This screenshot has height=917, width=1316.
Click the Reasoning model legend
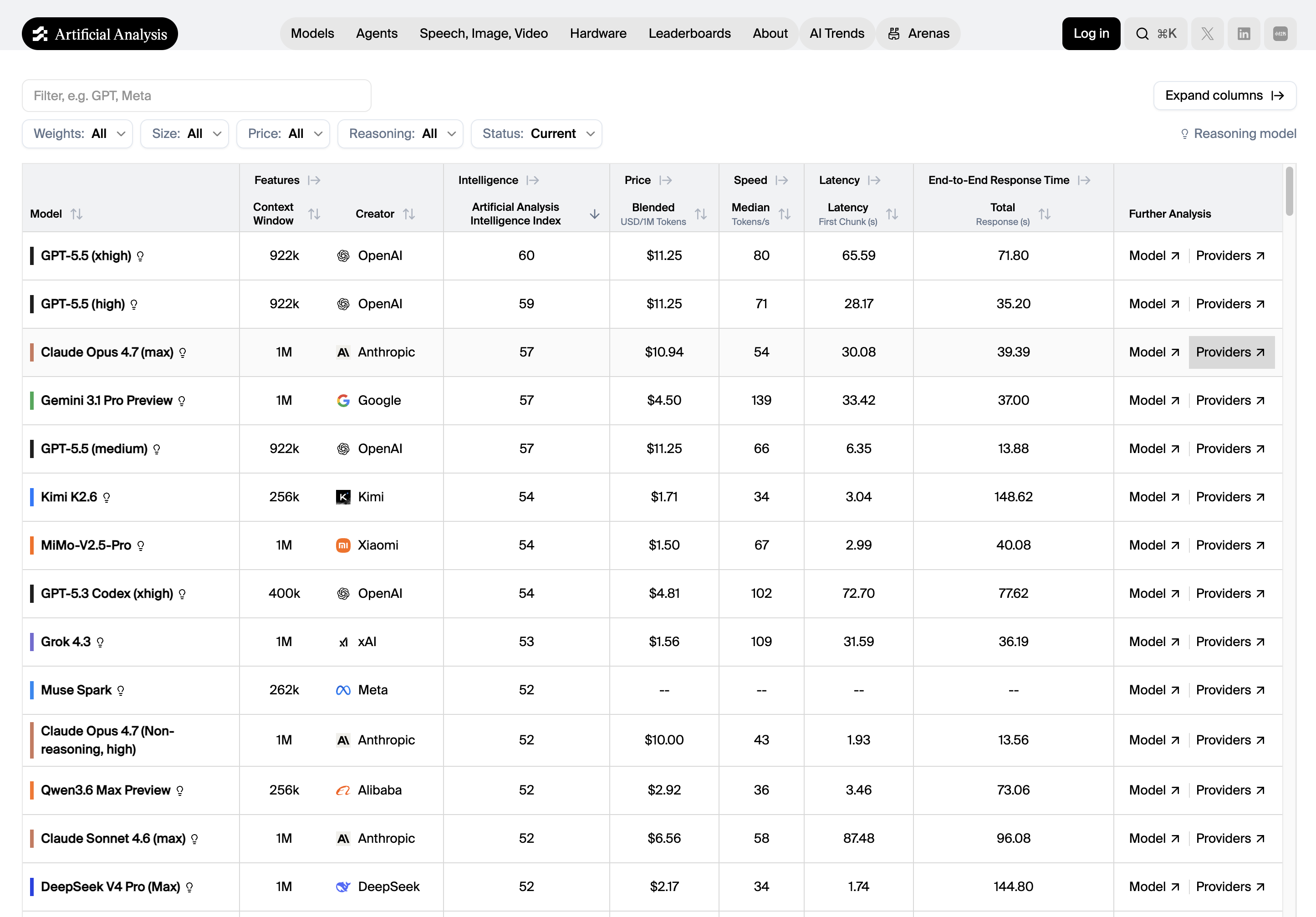[x=1238, y=133]
